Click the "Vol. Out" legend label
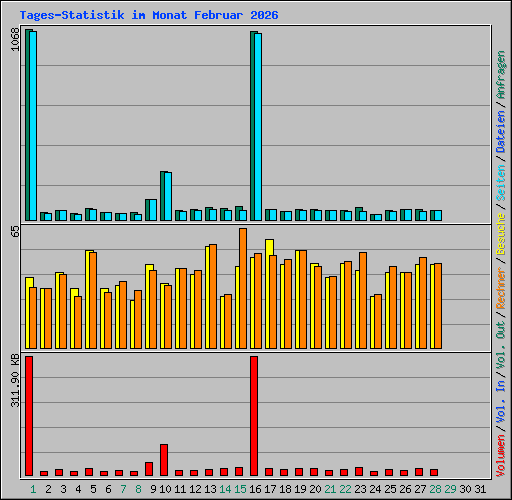Screen dimensions: 512x500 tap(501, 345)
